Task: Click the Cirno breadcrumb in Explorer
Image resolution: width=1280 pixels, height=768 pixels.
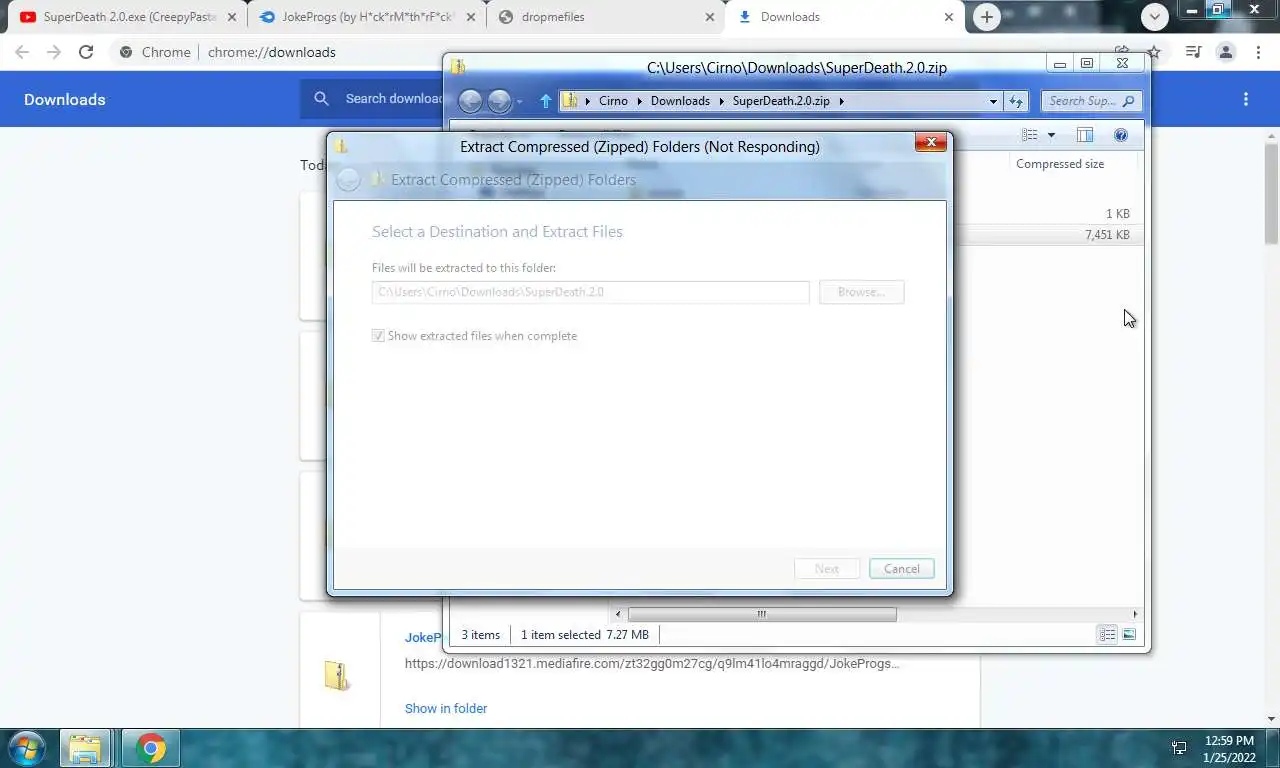Action: coord(613,101)
